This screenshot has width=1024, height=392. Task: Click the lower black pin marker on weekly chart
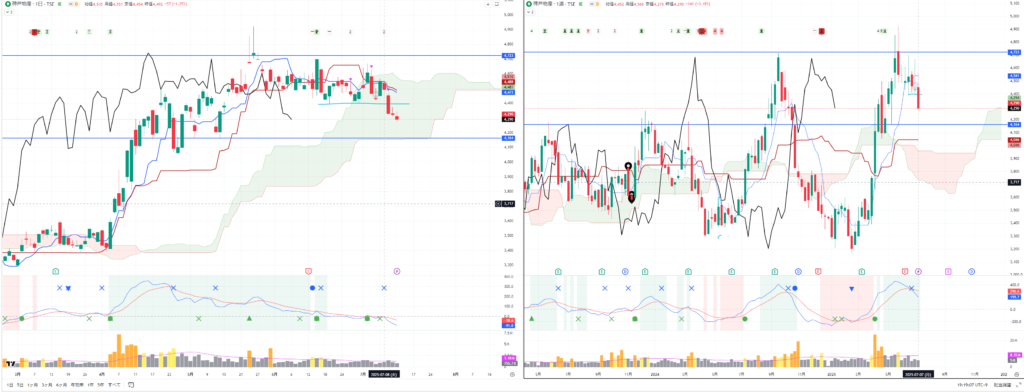tap(632, 196)
